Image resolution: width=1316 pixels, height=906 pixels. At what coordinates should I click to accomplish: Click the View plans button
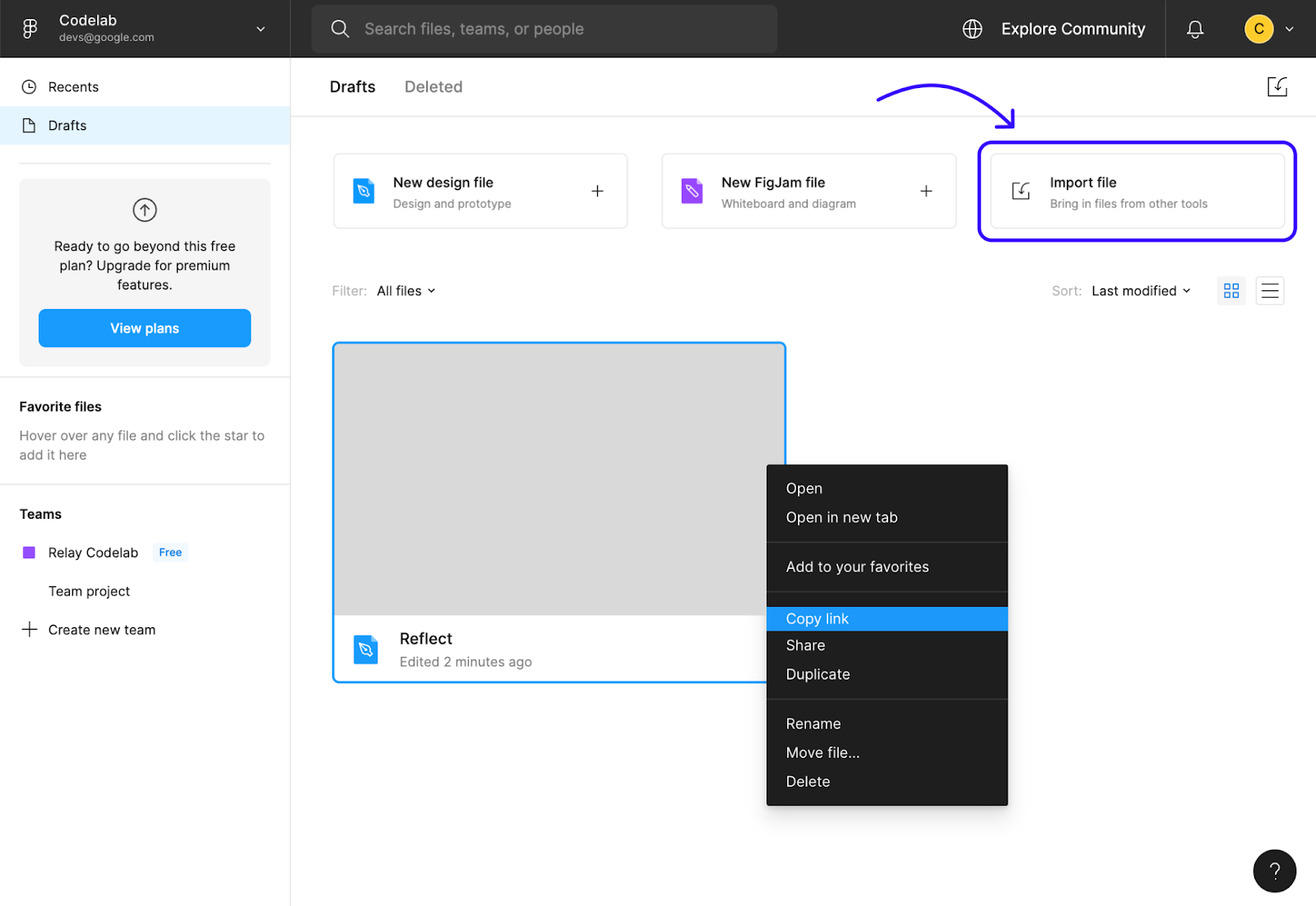[145, 328]
